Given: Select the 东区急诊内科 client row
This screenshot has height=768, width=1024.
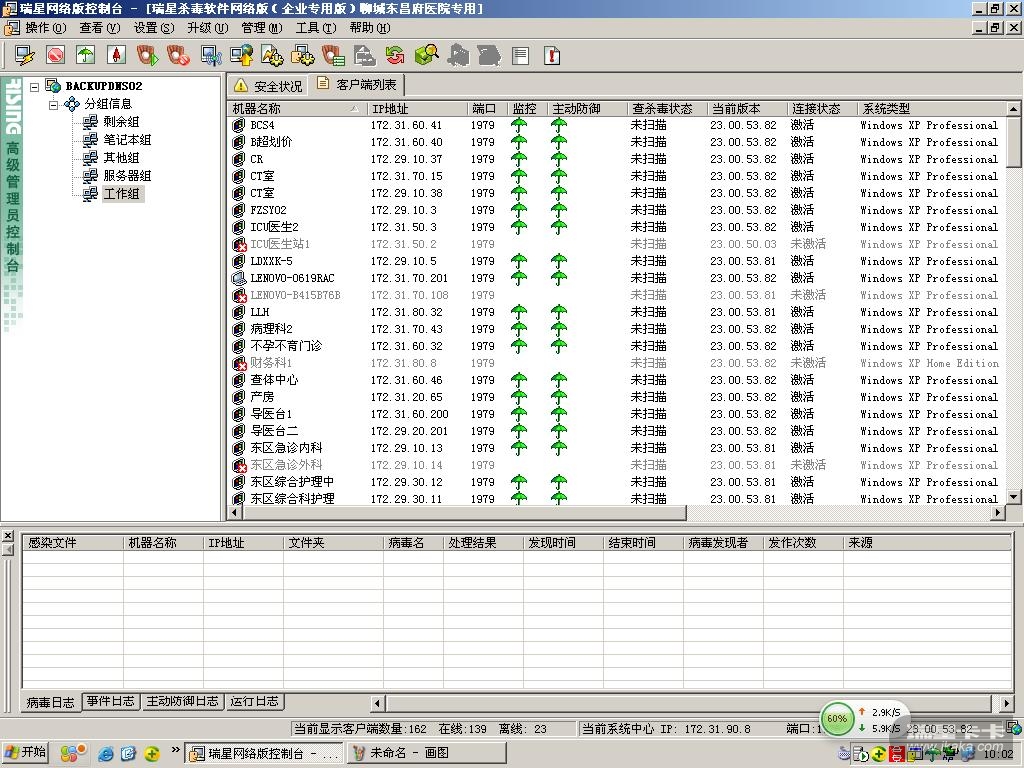Looking at the screenshot, I should [x=616, y=448].
